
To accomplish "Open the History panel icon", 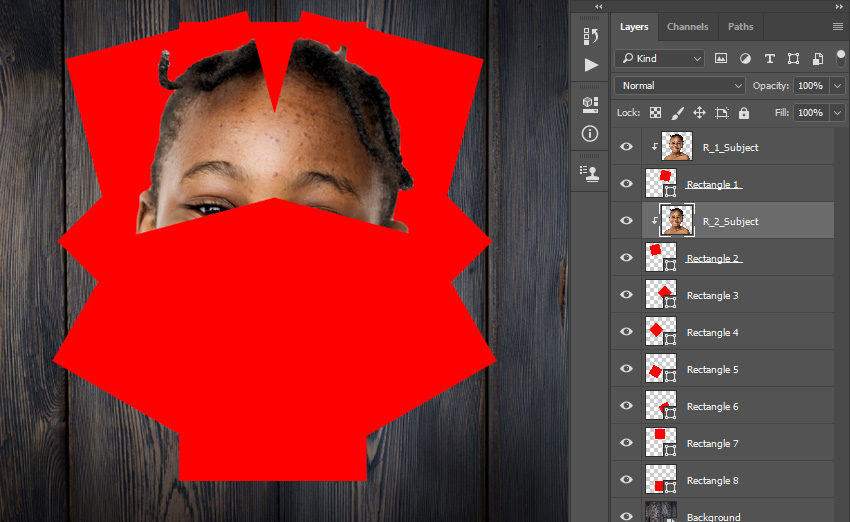I will (590, 36).
